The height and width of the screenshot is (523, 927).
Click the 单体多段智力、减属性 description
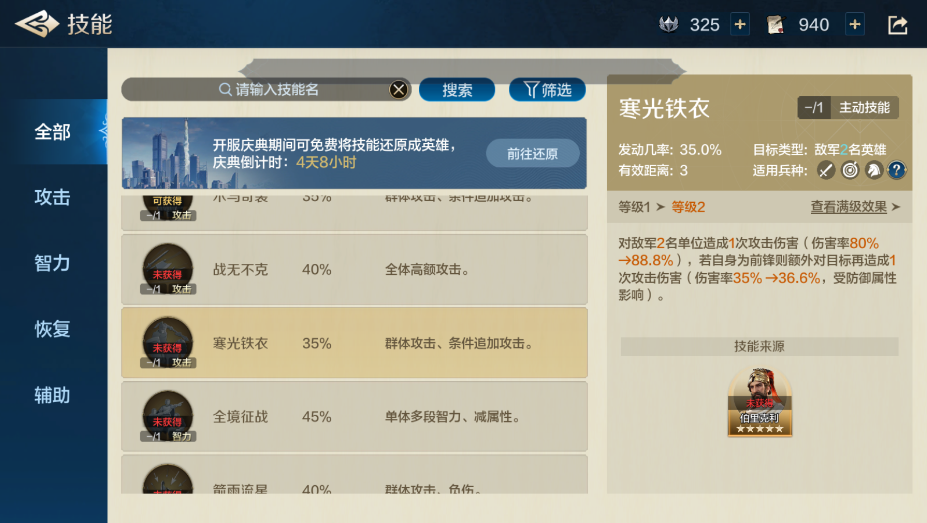(452, 417)
